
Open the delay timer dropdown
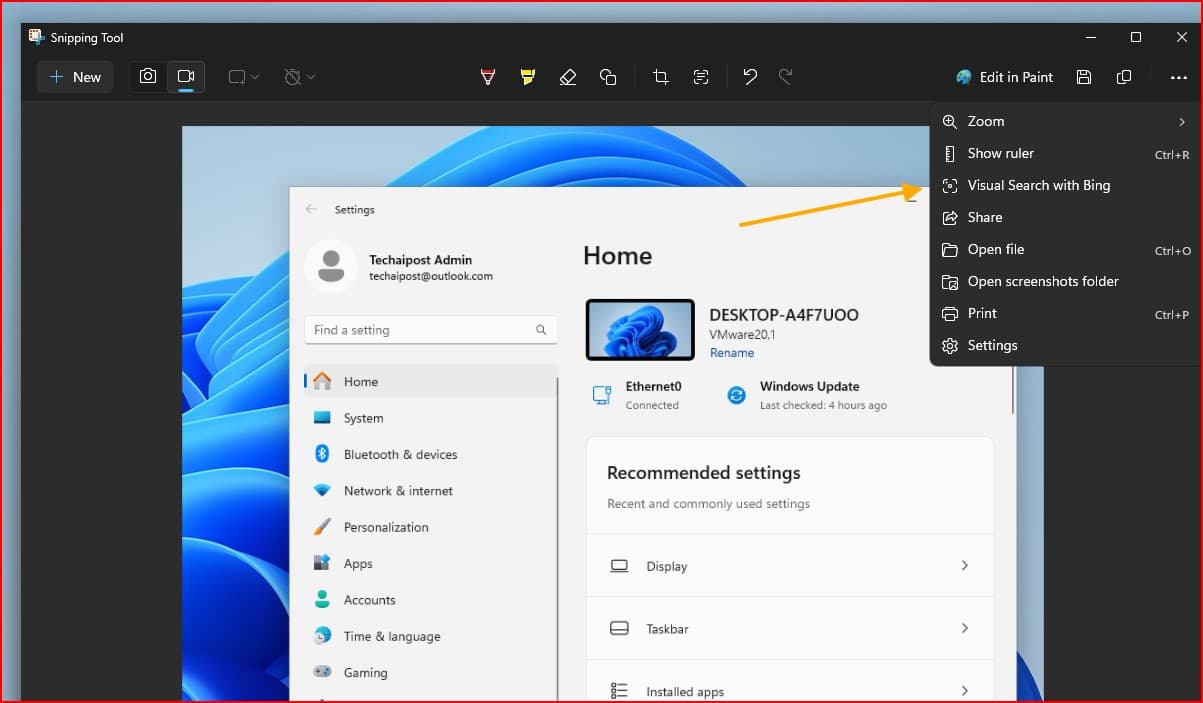[x=299, y=77]
